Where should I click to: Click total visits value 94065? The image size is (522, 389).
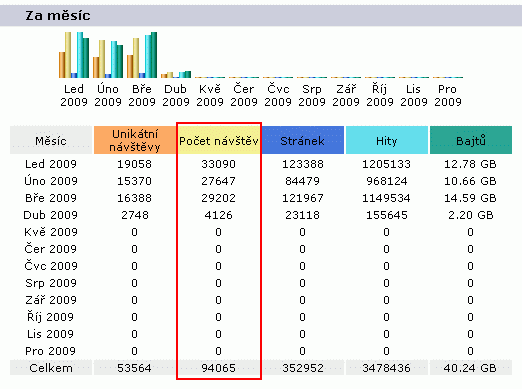(x=218, y=368)
